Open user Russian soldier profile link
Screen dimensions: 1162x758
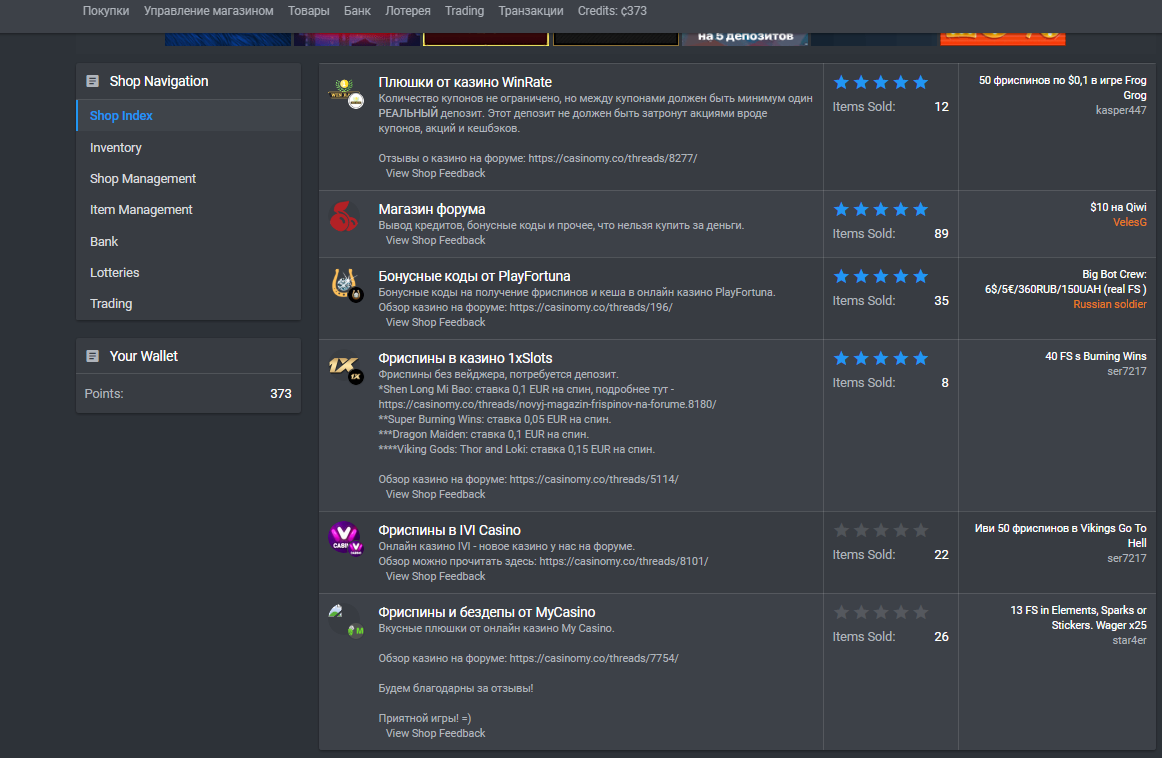1109,305
